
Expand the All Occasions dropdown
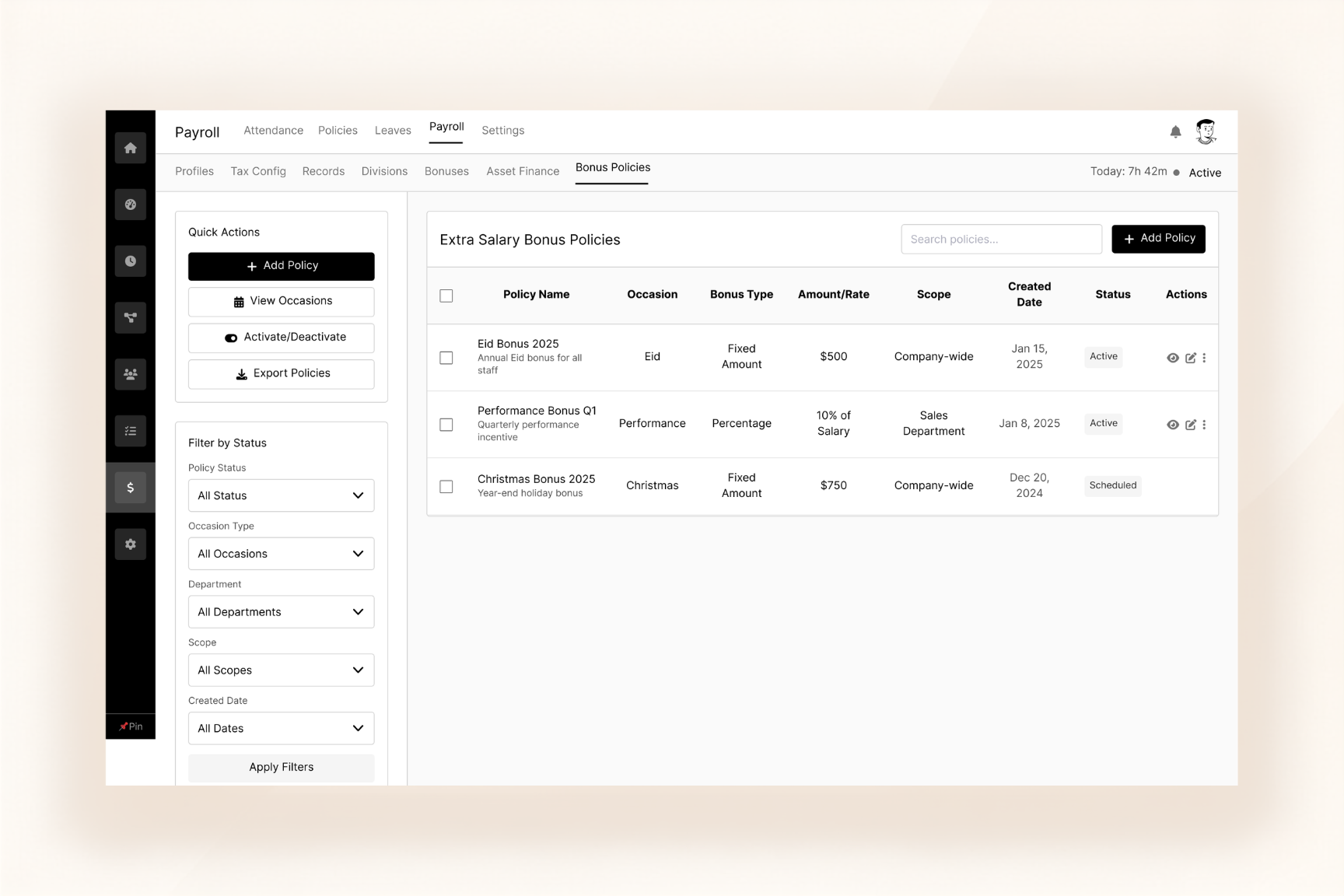click(281, 554)
